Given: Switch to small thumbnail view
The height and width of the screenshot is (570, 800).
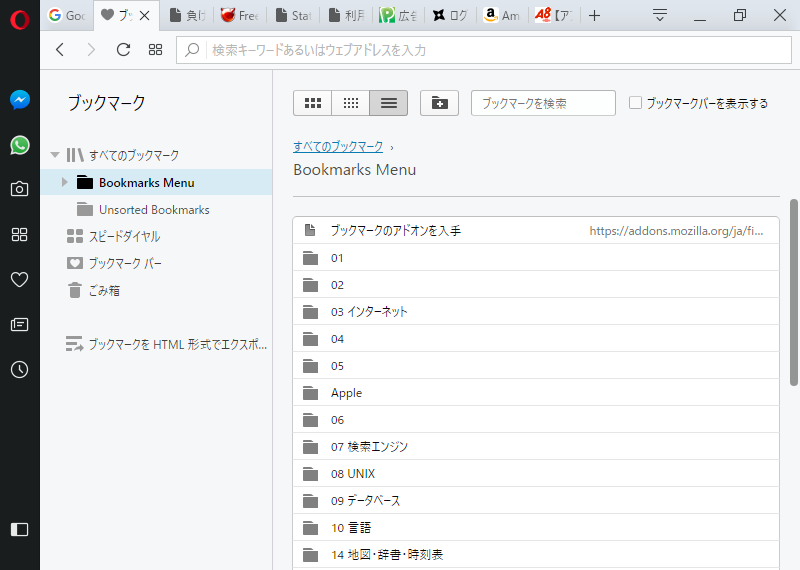Looking at the screenshot, I should [x=351, y=103].
